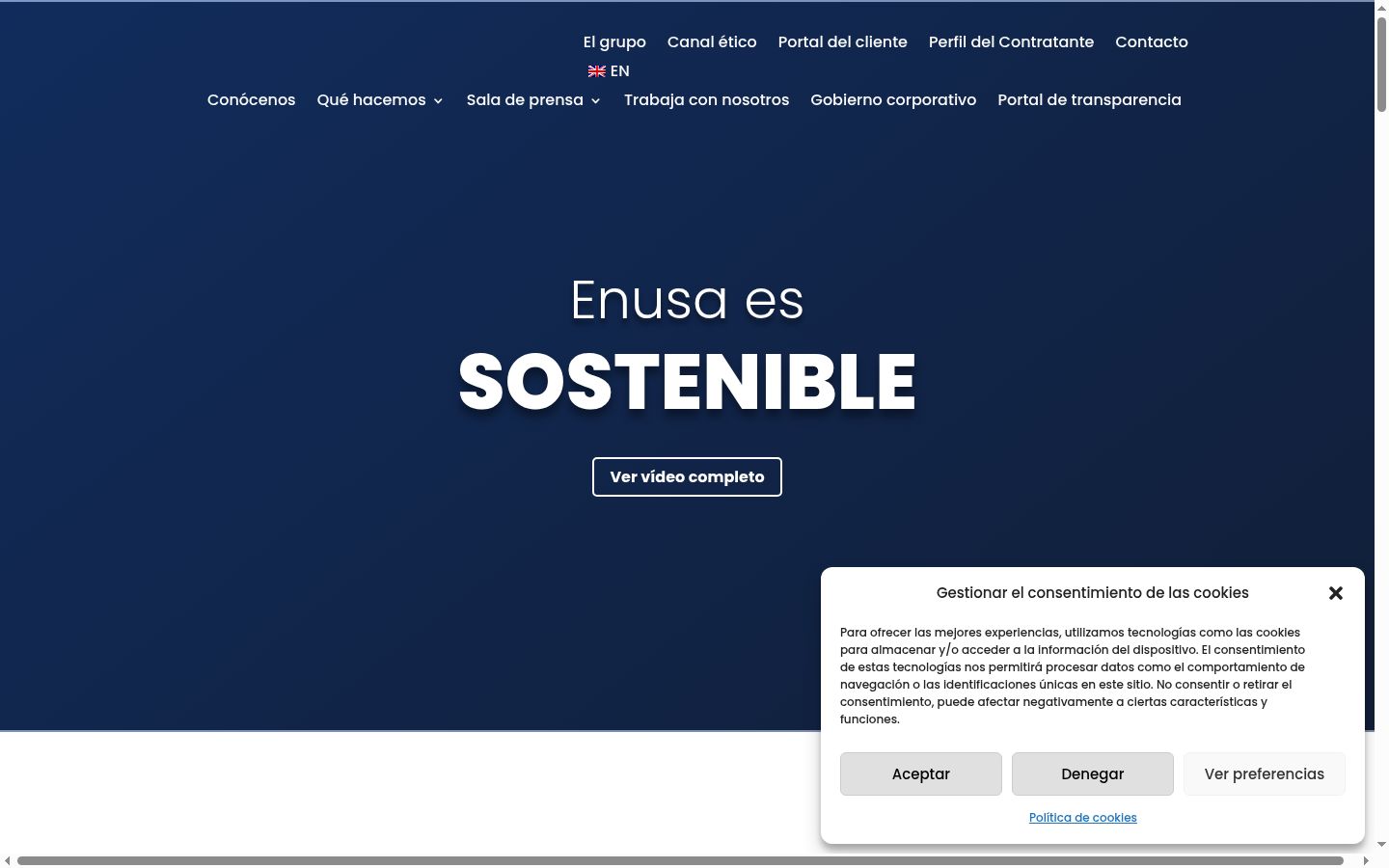Close the cookie consent dialog
Viewport: 1389px width, 868px height.
point(1335,593)
